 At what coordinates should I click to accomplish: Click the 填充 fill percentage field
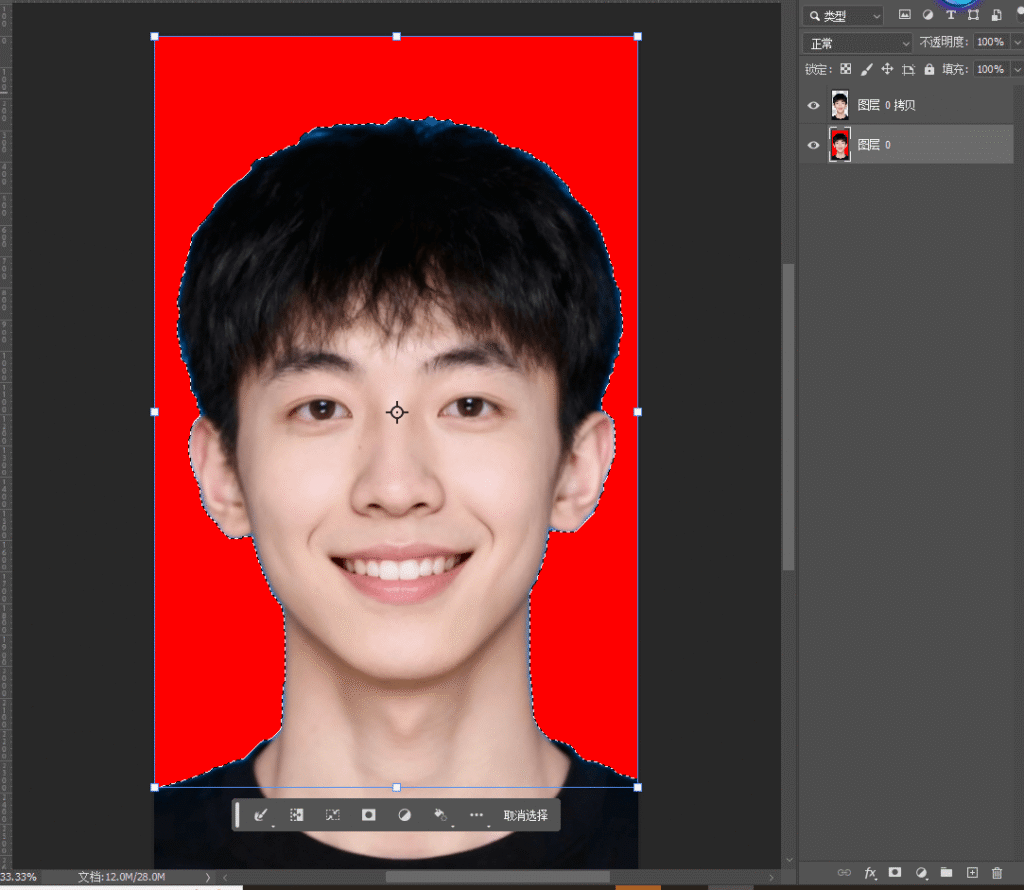[989, 69]
